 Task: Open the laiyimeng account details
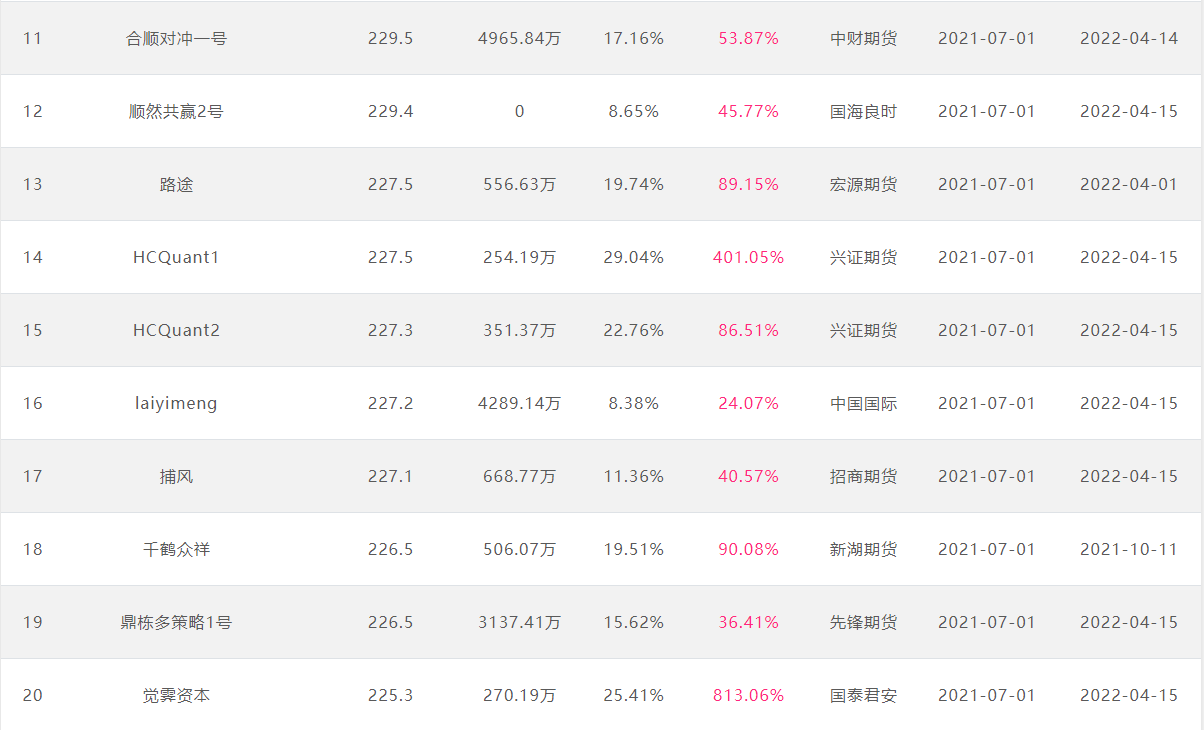(x=176, y=403)
